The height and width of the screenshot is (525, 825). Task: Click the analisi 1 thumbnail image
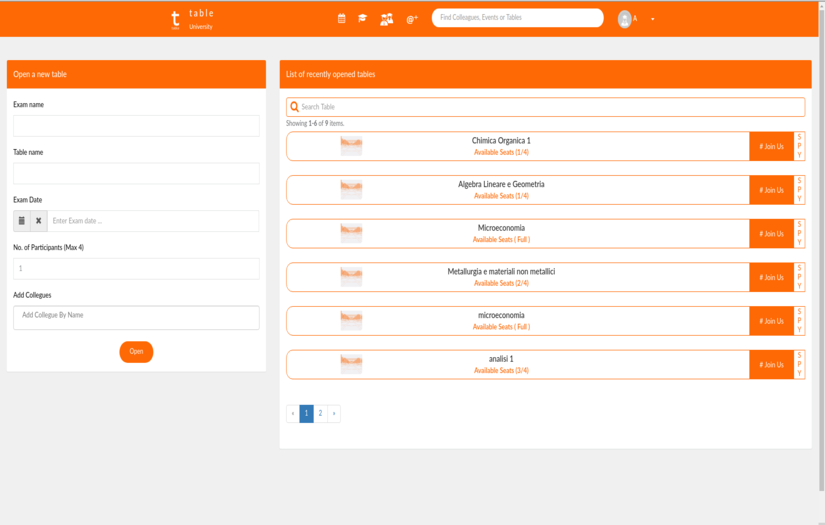click(x=351, y=365)
